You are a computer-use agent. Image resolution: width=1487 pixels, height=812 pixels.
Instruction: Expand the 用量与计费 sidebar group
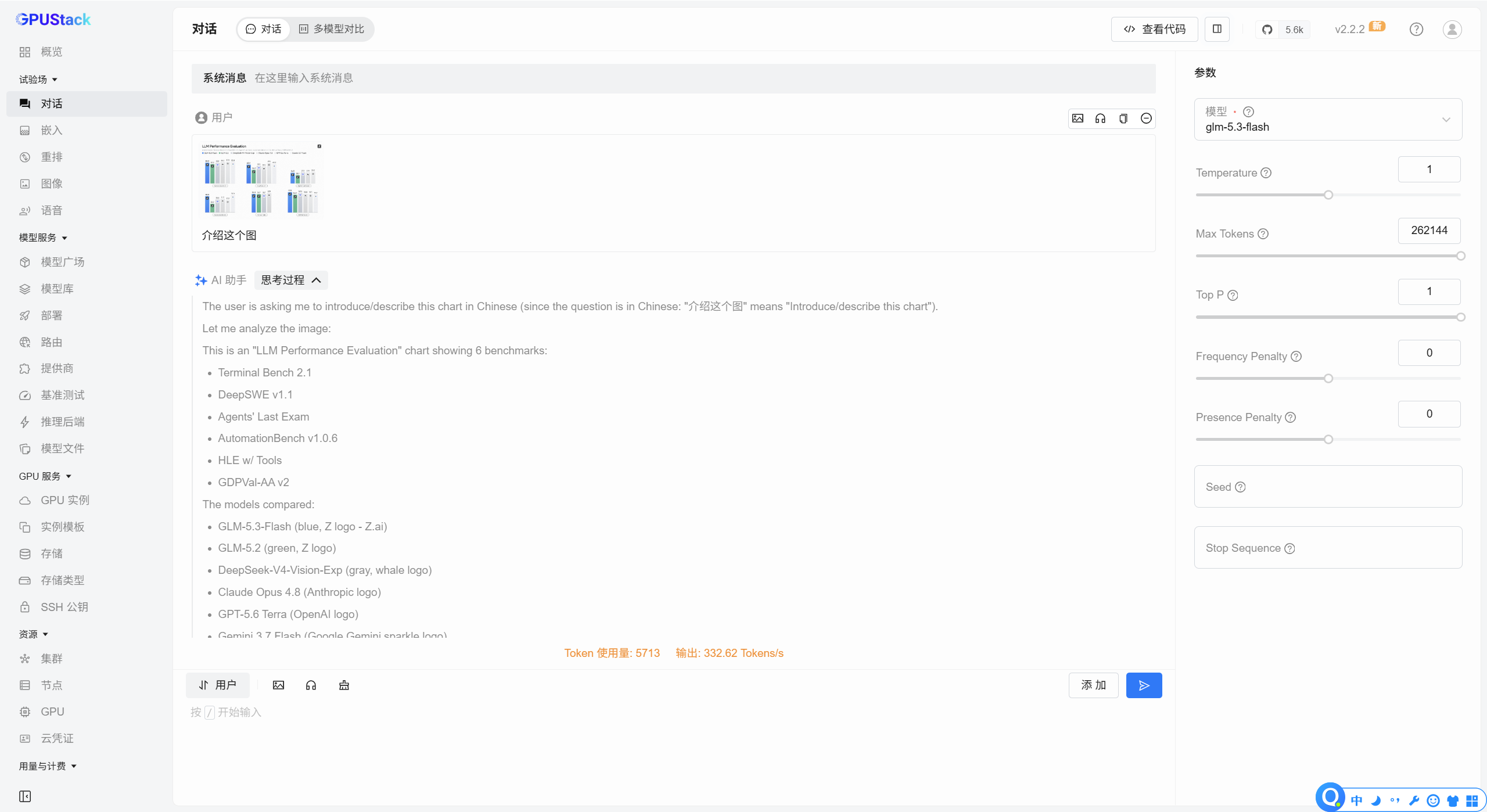coord(48,766)
